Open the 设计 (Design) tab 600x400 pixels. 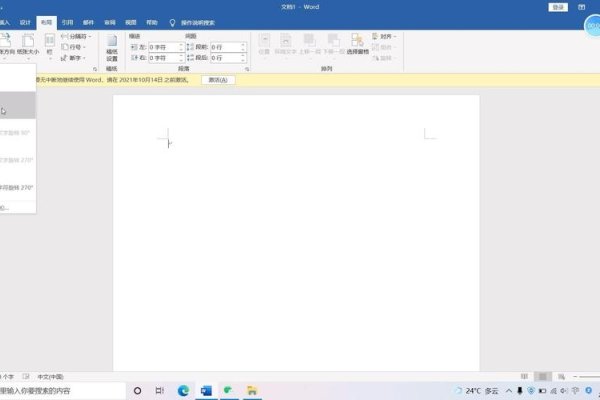(x=25, y=23)
